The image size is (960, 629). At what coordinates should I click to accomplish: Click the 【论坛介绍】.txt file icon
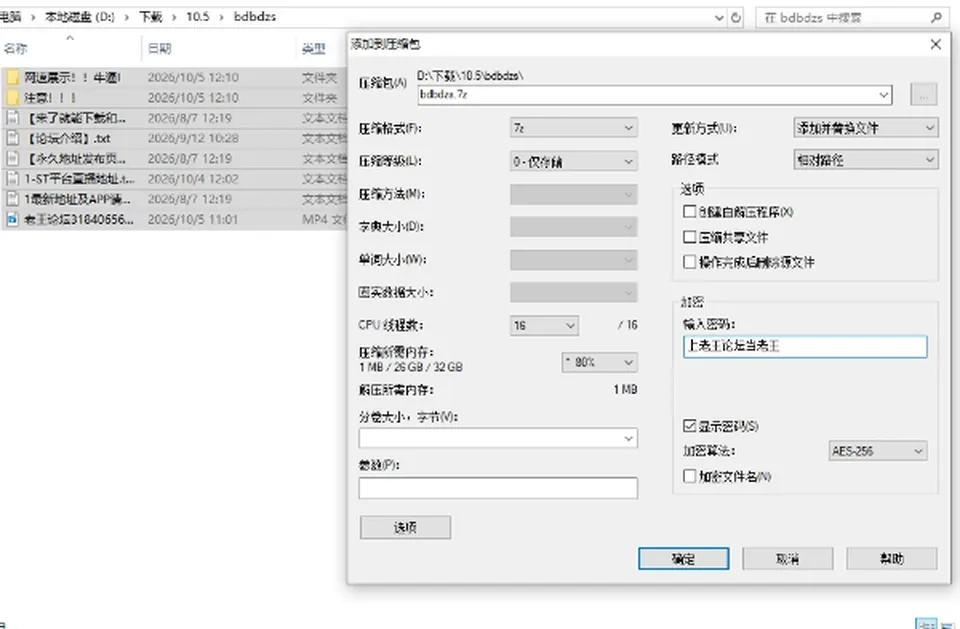tap(12, 138)
